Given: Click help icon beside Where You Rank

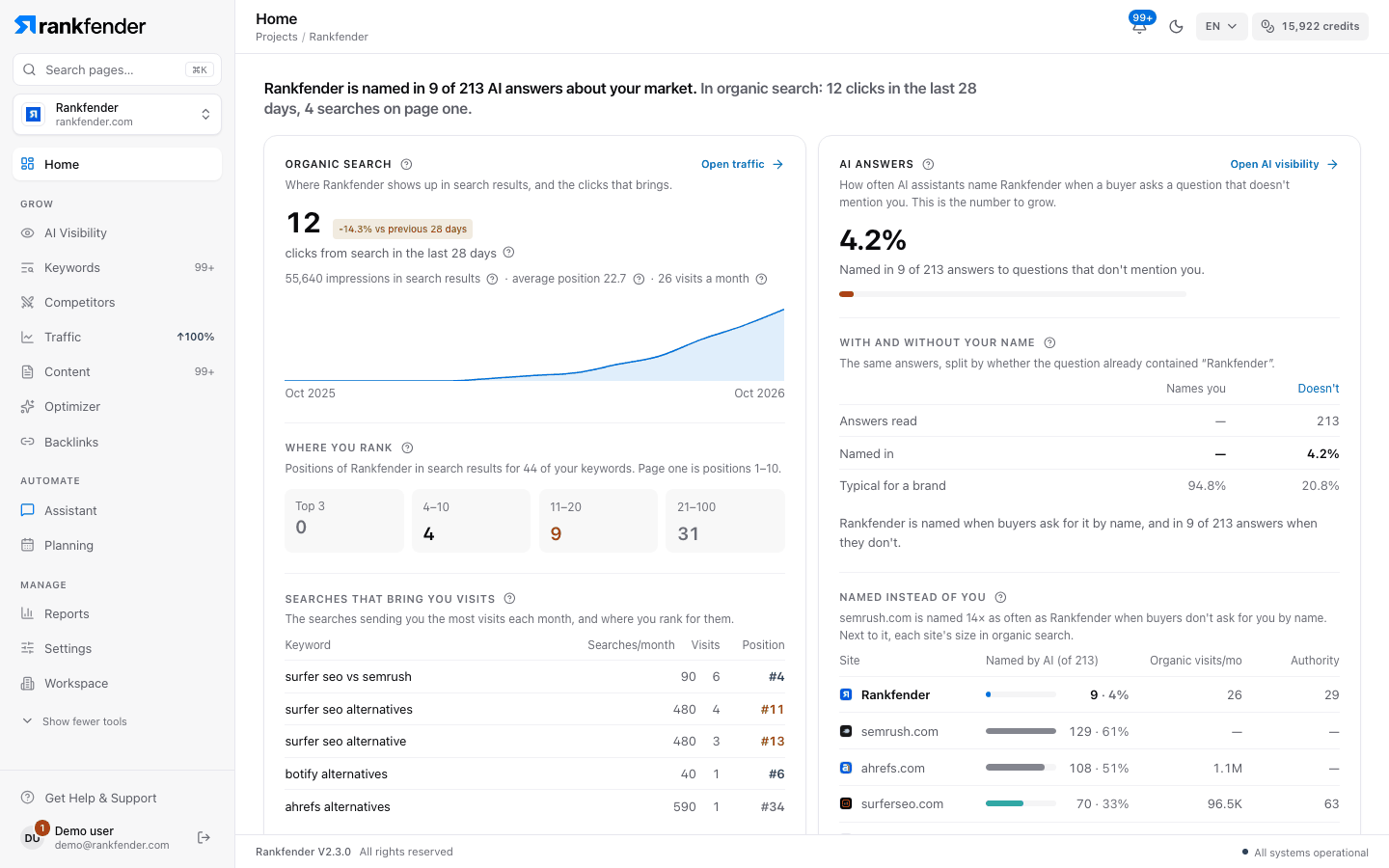Looking at the screenshot, I should 407,448.
